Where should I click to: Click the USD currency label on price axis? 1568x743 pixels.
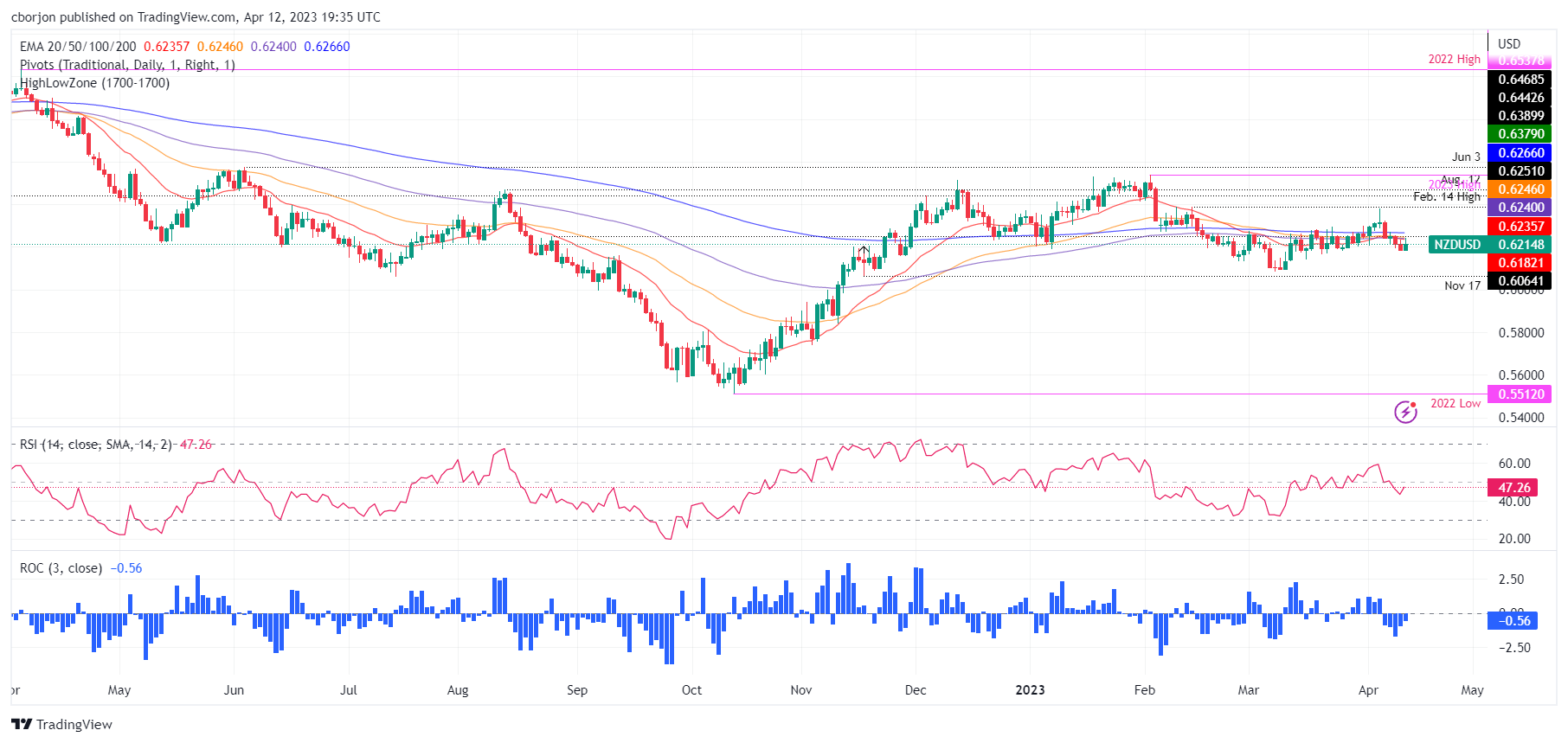pos(1509,44)
